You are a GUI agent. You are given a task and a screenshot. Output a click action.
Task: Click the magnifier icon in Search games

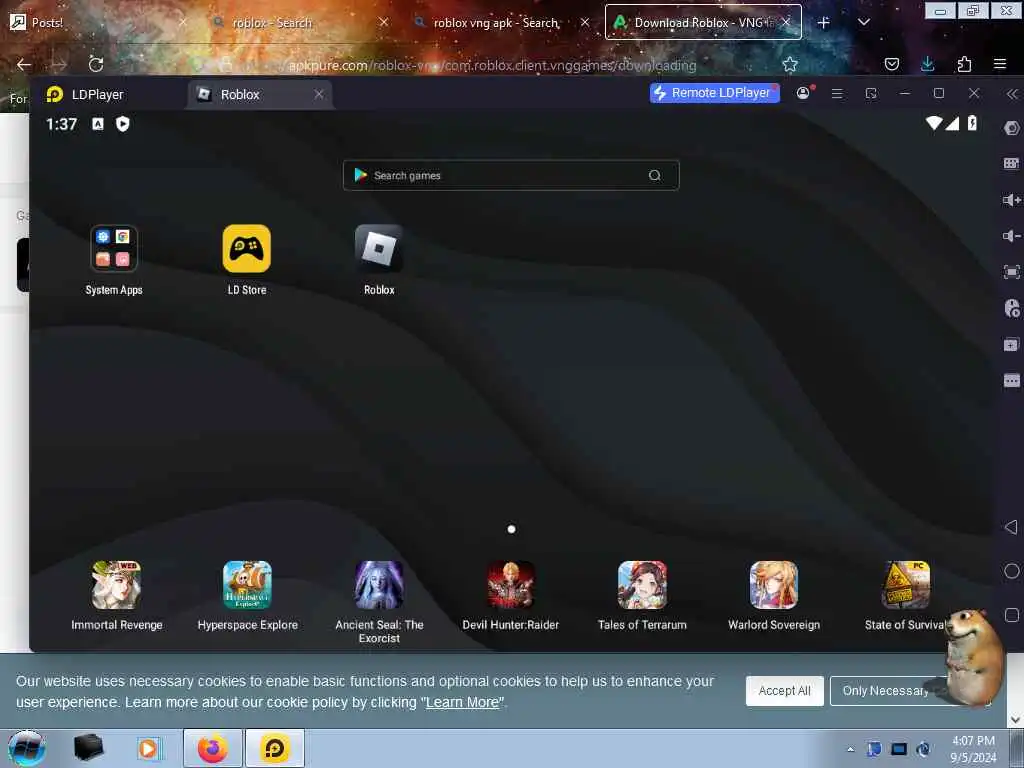(654, 175)
